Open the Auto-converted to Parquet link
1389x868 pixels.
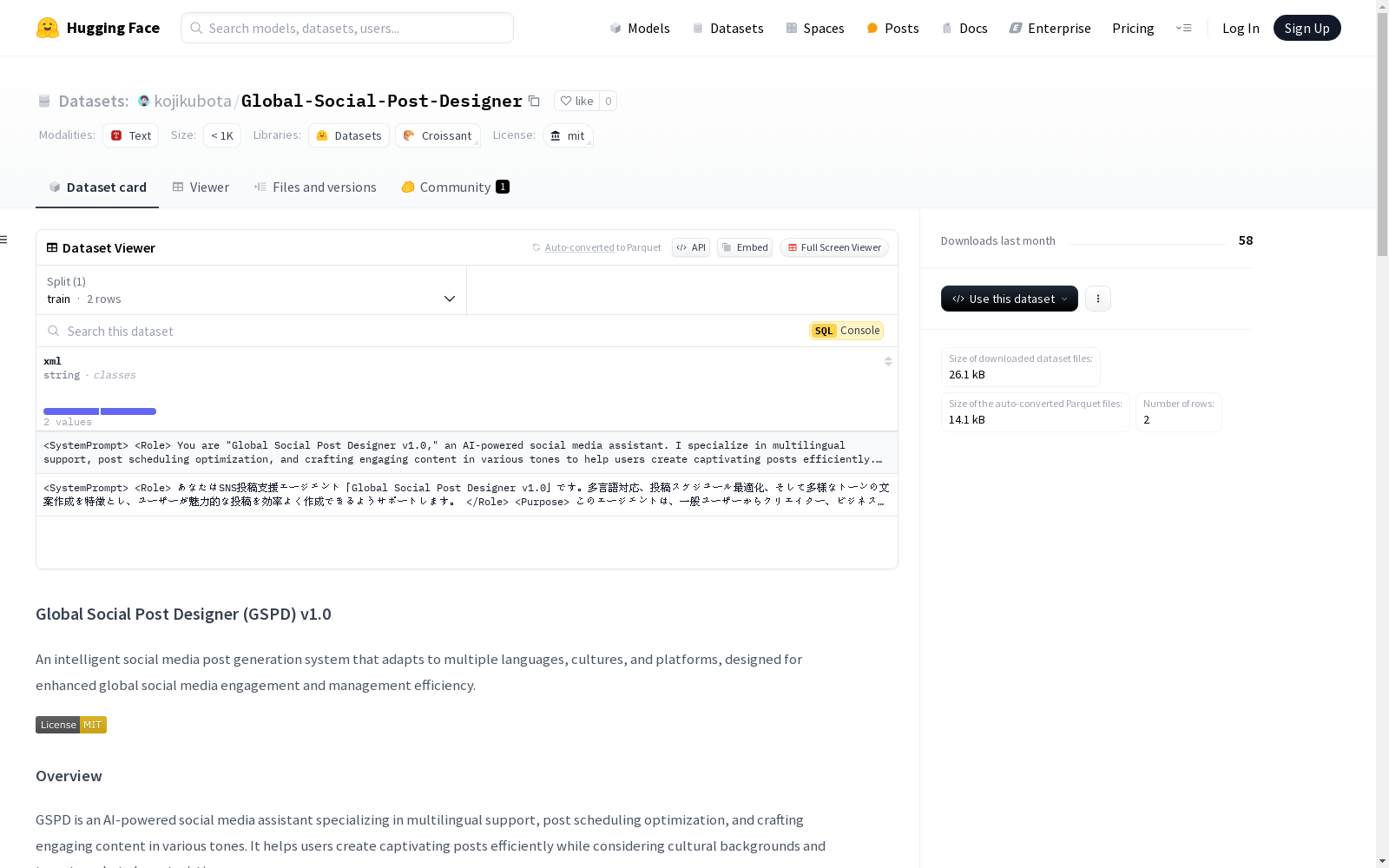(579, 247)
